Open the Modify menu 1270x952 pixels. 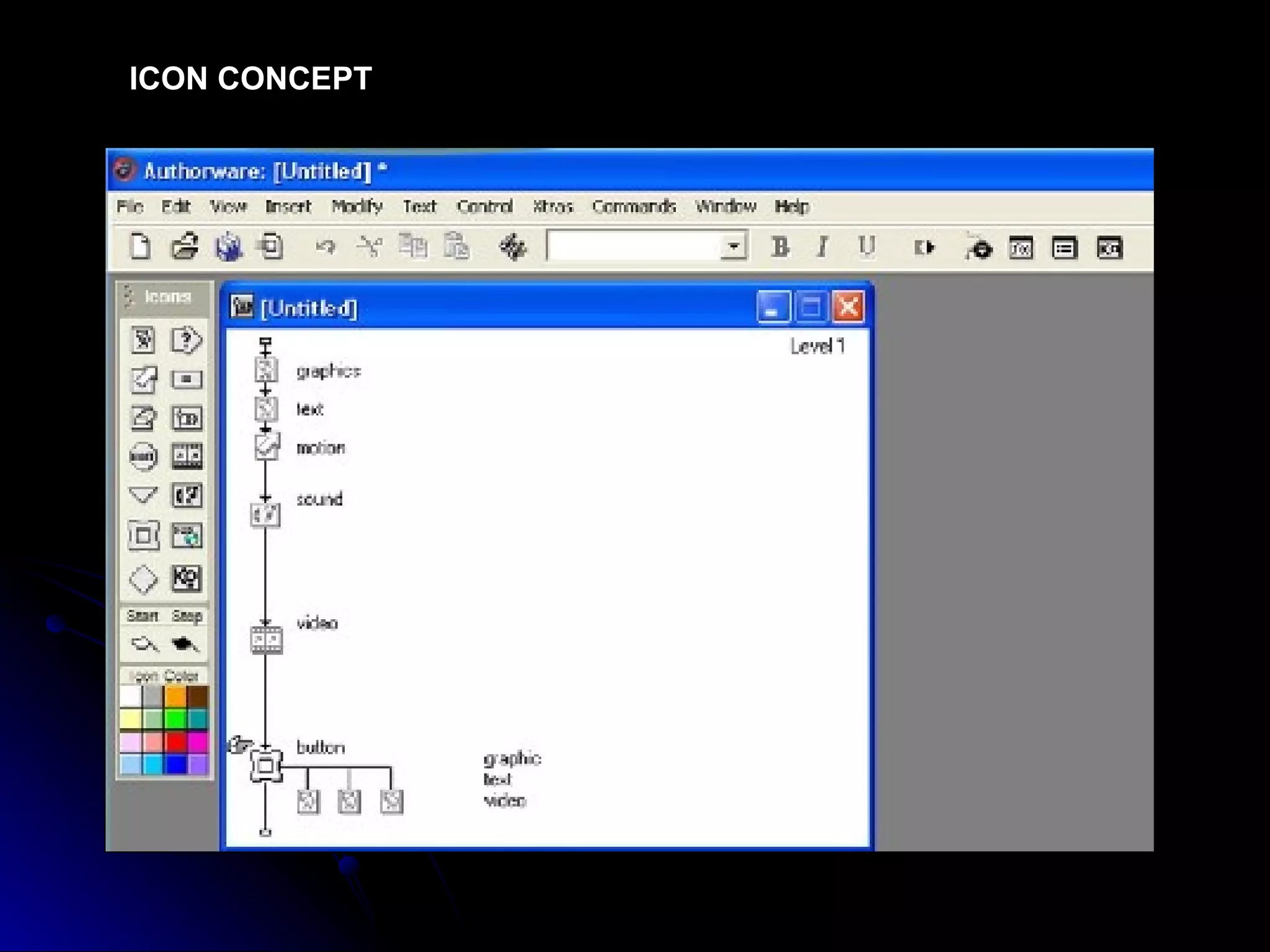[357, 206]
